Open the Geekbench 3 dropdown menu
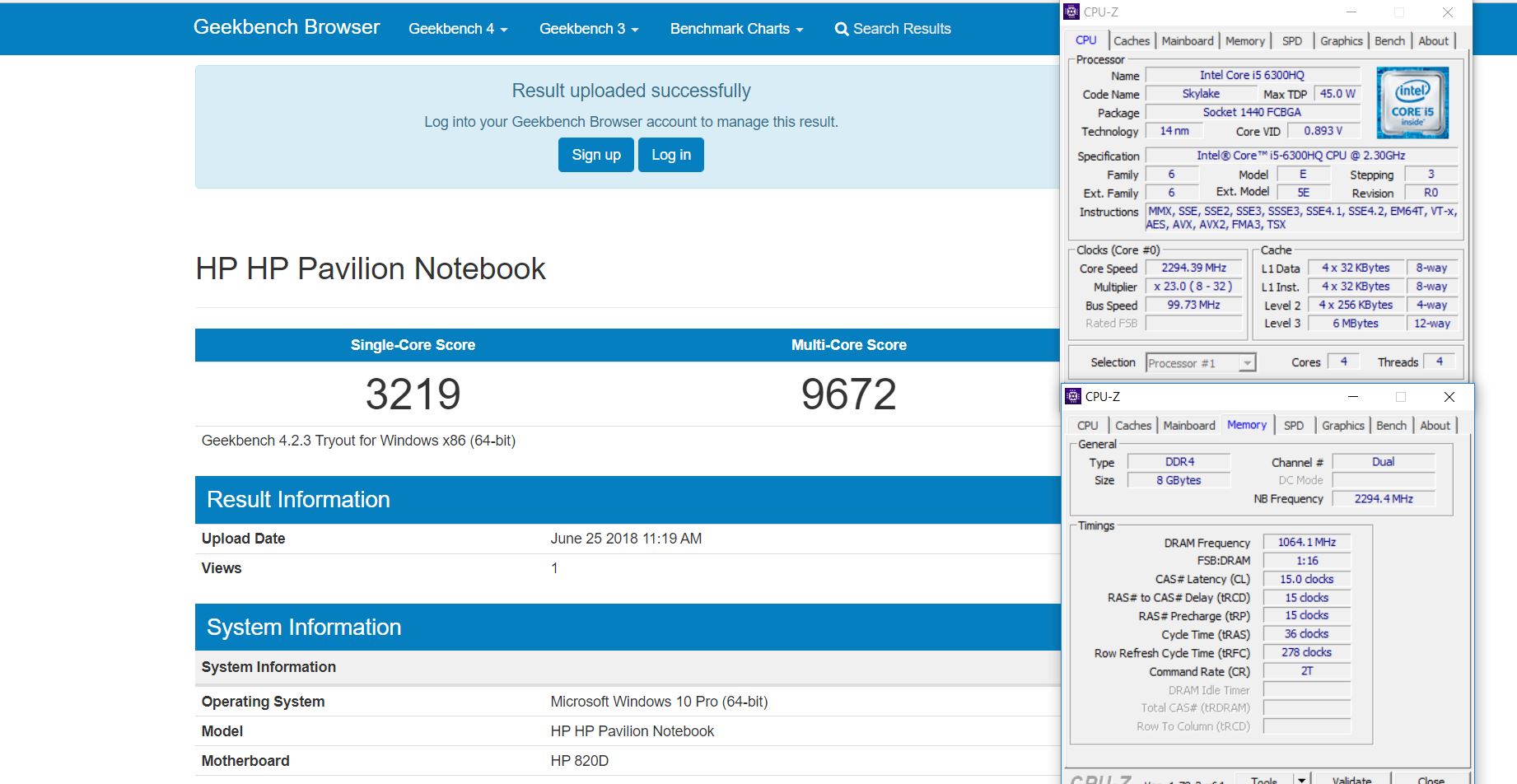Viewport: 1517px width, 784px height. pos(589,29)
